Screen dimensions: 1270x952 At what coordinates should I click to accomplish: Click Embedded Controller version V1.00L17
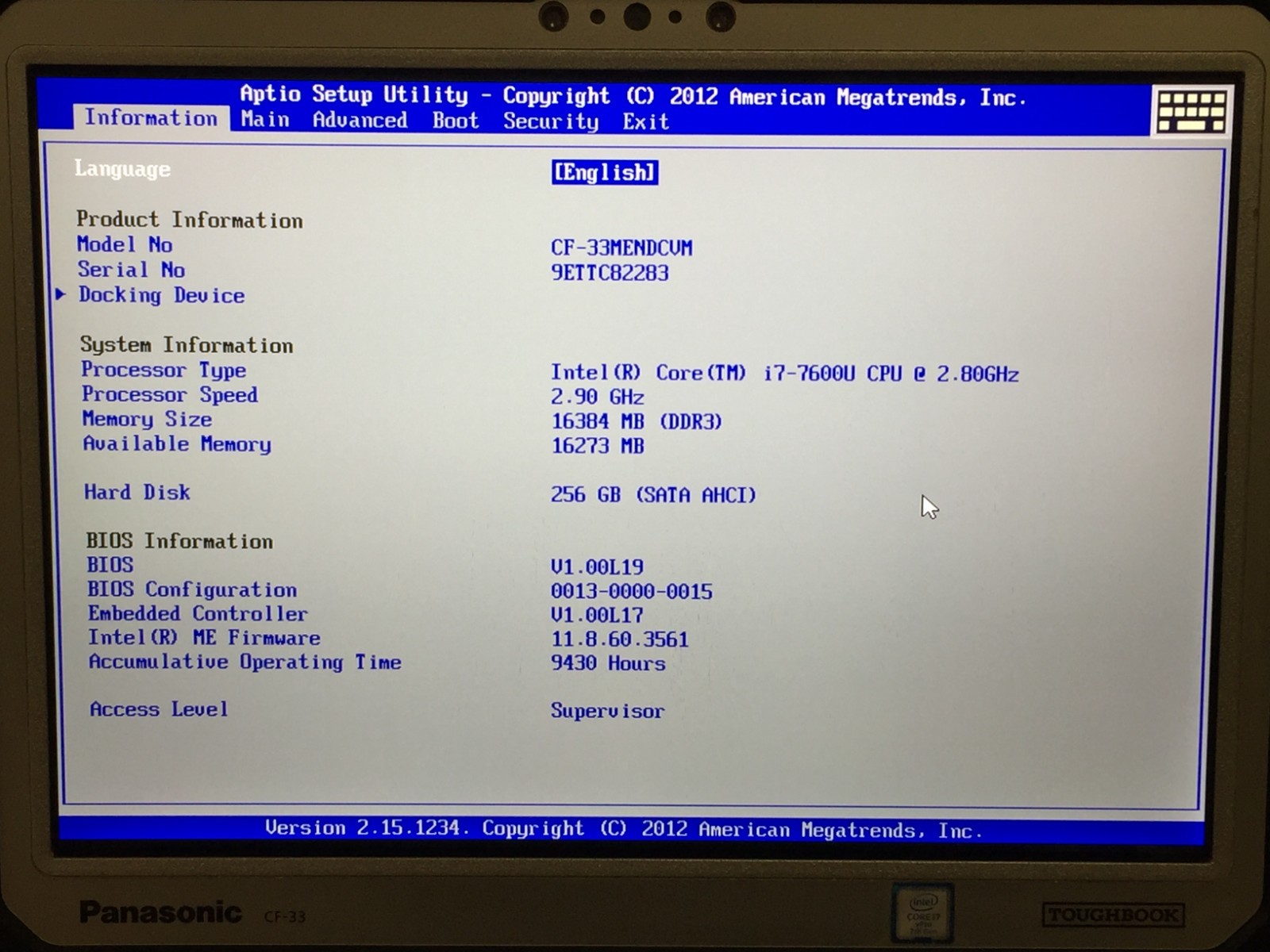597,616
